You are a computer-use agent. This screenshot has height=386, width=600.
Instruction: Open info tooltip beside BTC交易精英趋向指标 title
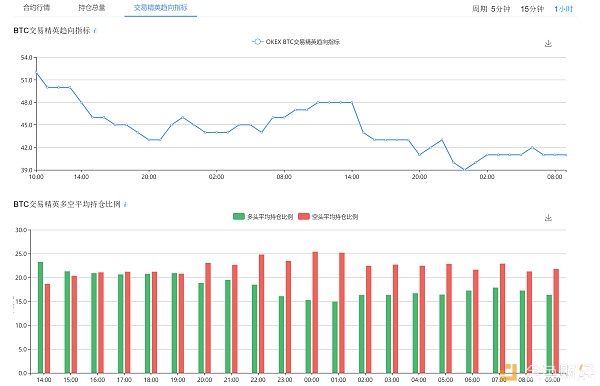click(x=95, y=31)
